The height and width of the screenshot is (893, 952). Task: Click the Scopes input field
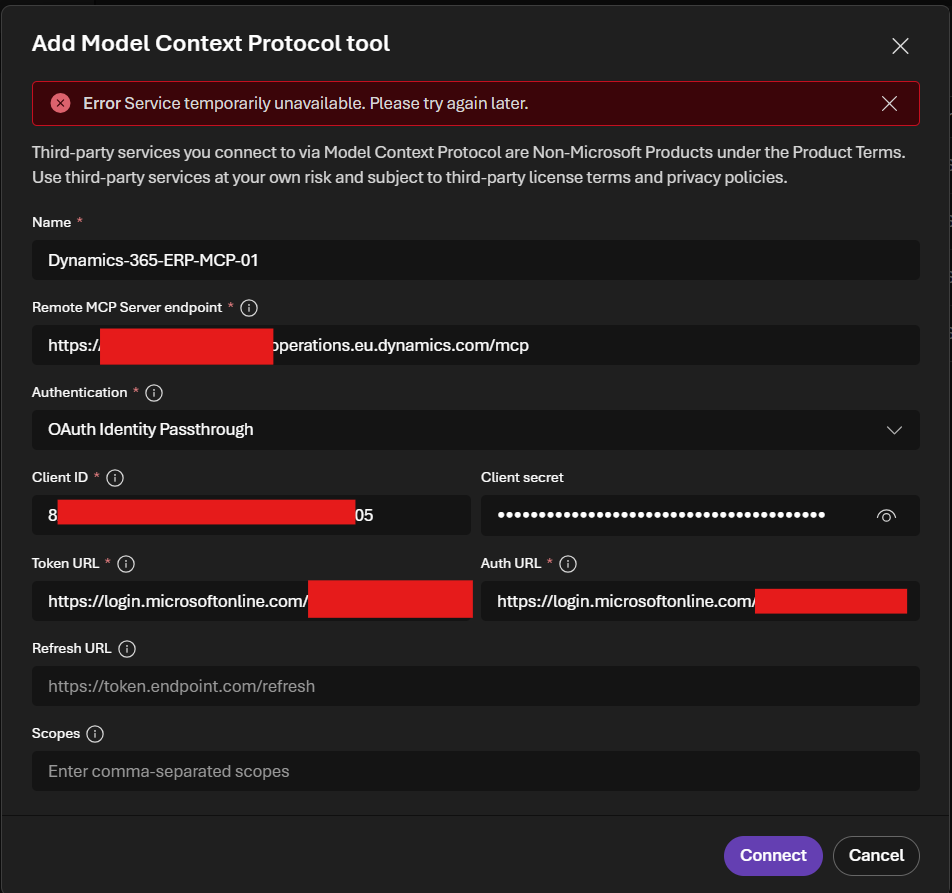[475, 772]
